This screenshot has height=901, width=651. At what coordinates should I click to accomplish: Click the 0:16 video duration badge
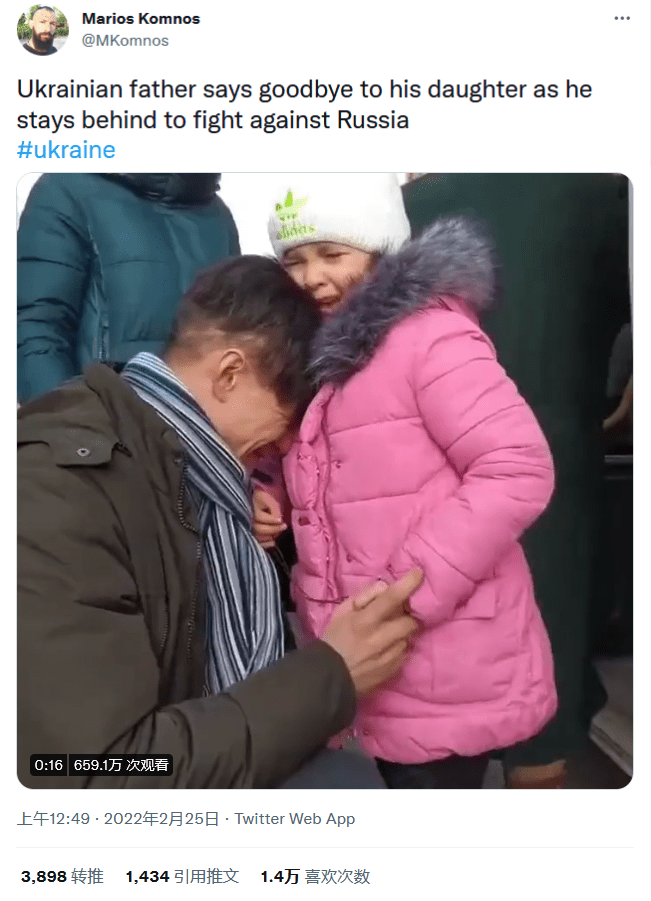tap(48, 765)
